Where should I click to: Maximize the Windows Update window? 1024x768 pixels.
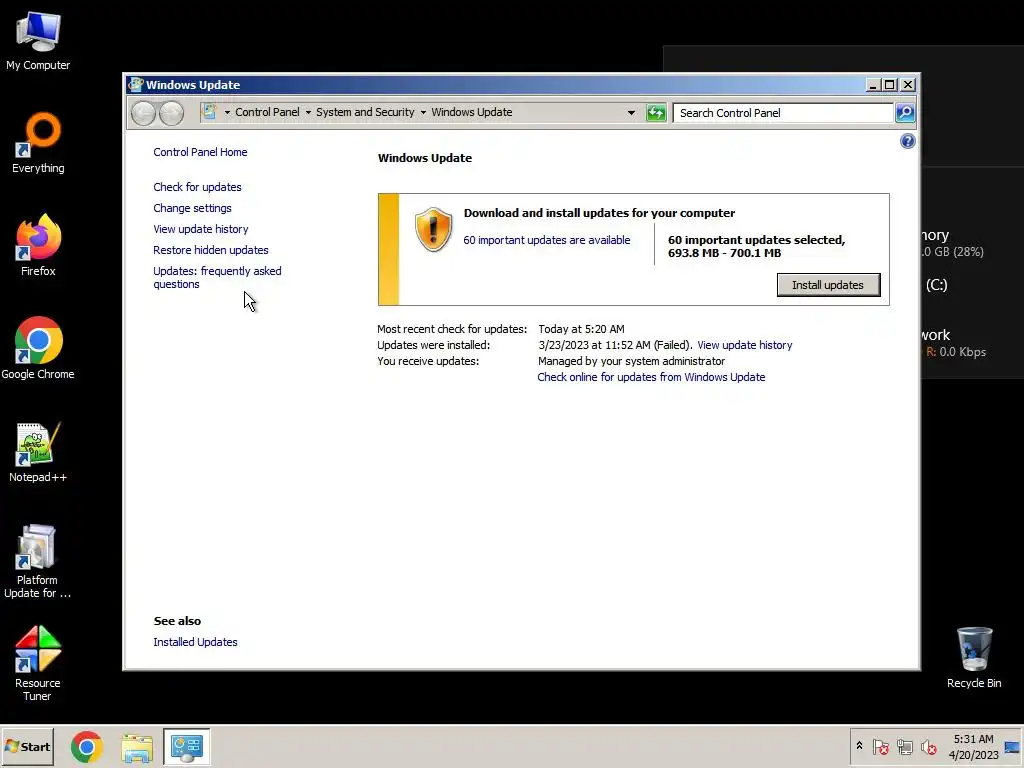(x=889, y=85)
